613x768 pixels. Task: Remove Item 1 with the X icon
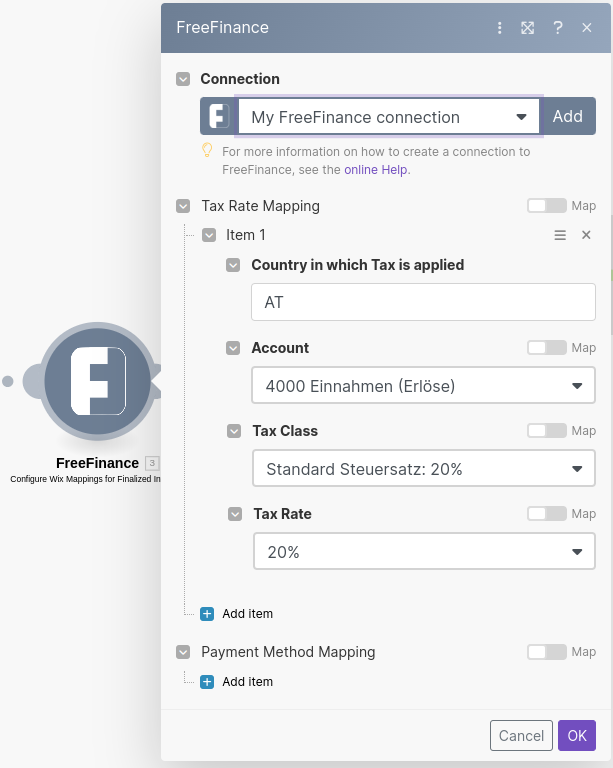(x=587, y=235)
